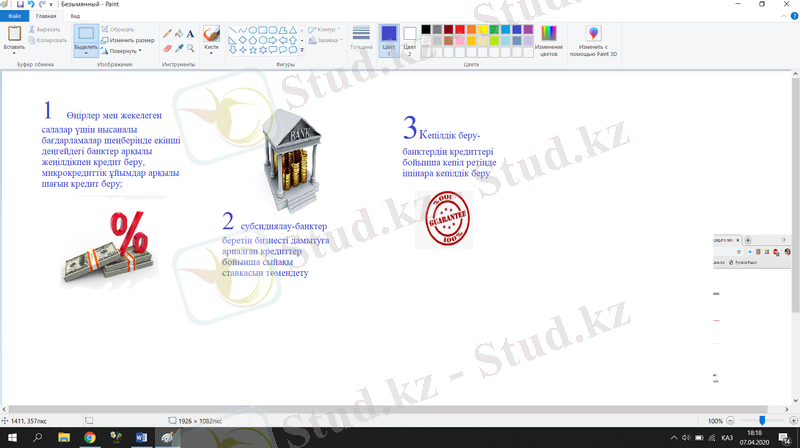The width and height of the screenshot is (800, 448).
Task: Choose the Right triangle shape
Action: tap(233, 40)
